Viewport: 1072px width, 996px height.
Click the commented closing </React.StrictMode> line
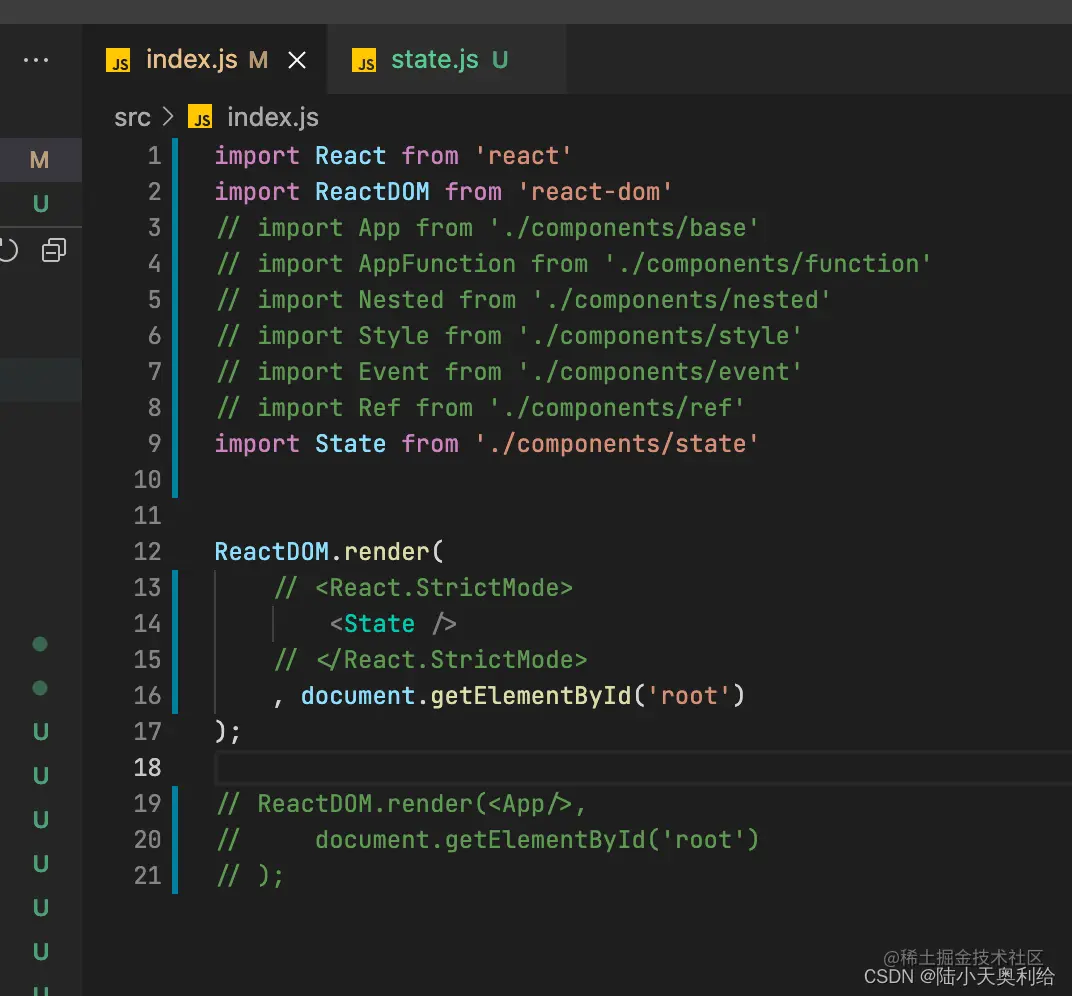coord(431,660)
